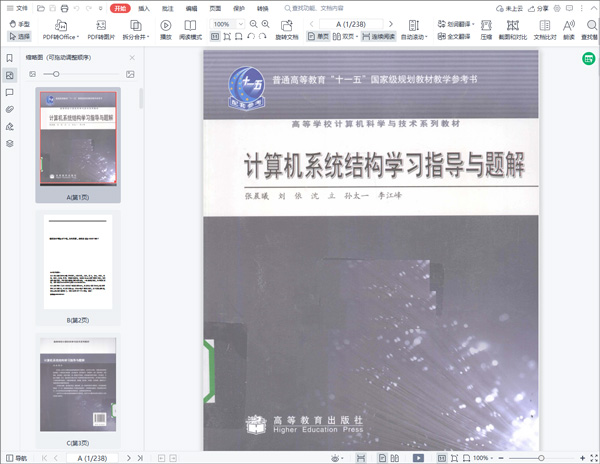This screenshot has width=600, height=464.
Task: Open the signature pen icon in sidebar
Action: pyautogui.click(x=10, y=127)
